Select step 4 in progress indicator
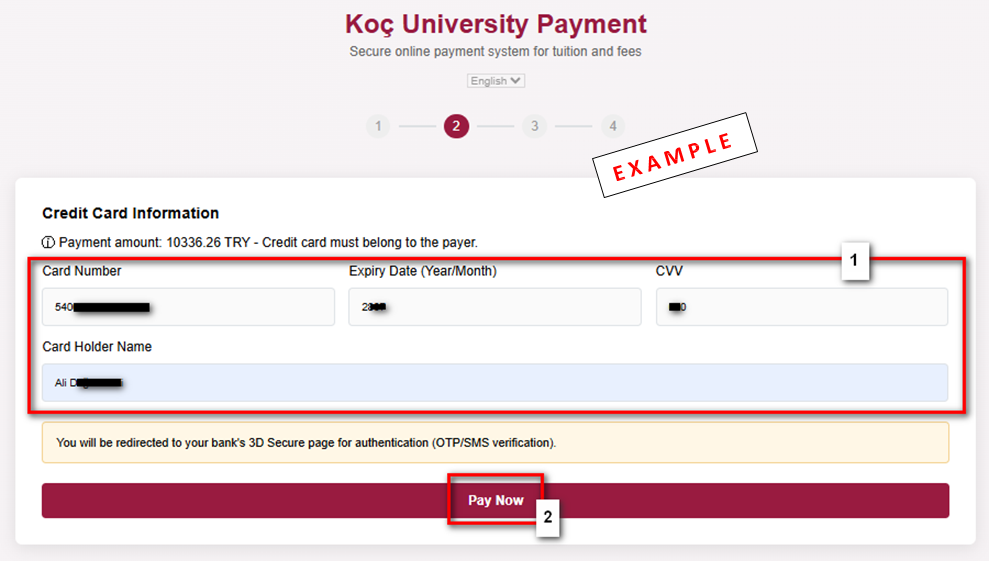This screenshot has width=989, height=561. click(613, 126)
